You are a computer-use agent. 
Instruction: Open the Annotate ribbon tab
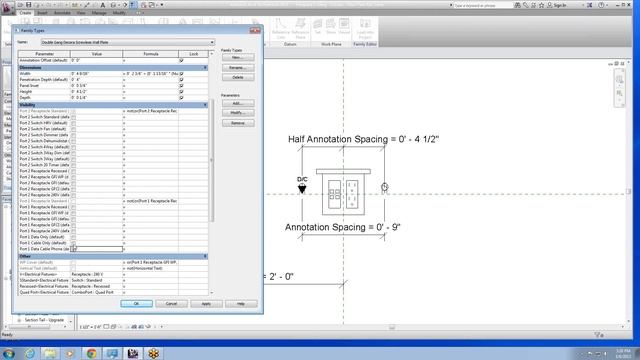62,13
